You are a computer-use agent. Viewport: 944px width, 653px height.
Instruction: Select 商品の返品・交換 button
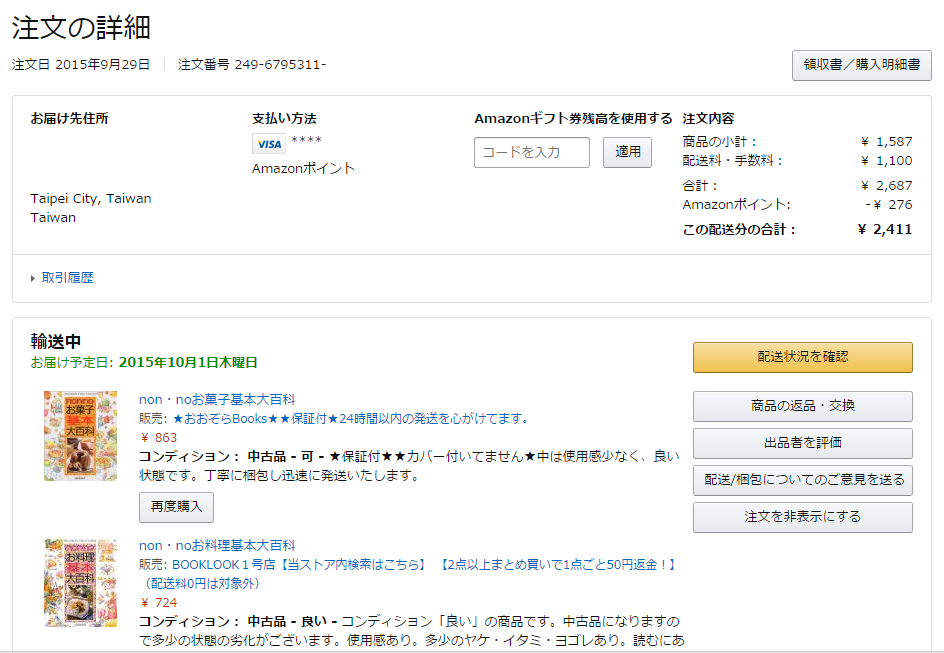(802, 406)
